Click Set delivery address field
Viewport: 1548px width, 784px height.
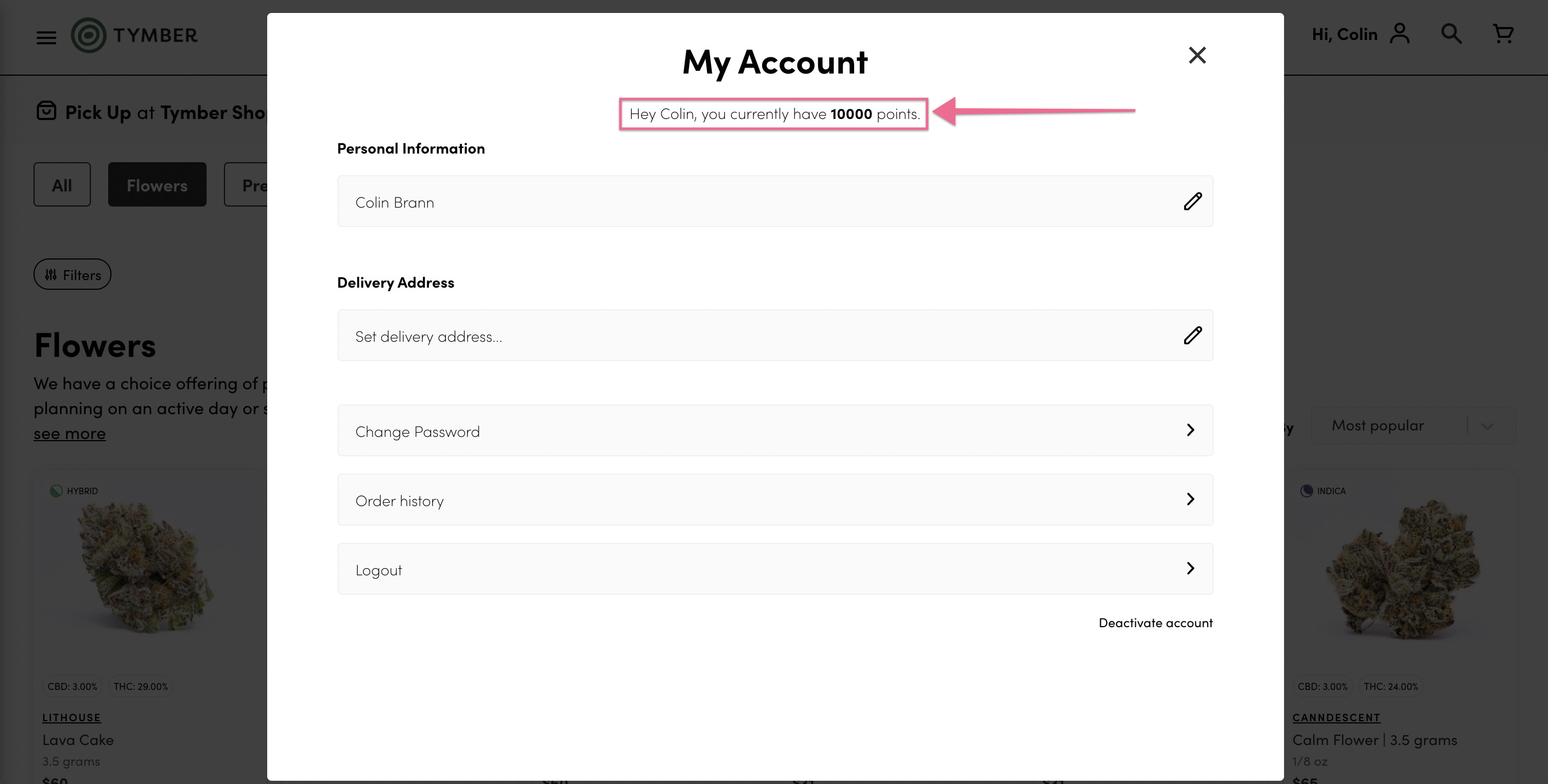click(x=775, y=335)
